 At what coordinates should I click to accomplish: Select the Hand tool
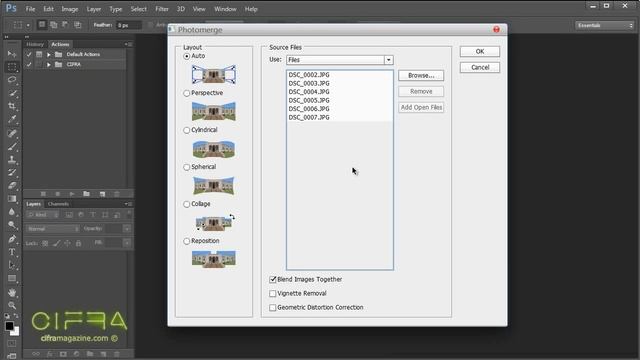click(x=12, y=292)
